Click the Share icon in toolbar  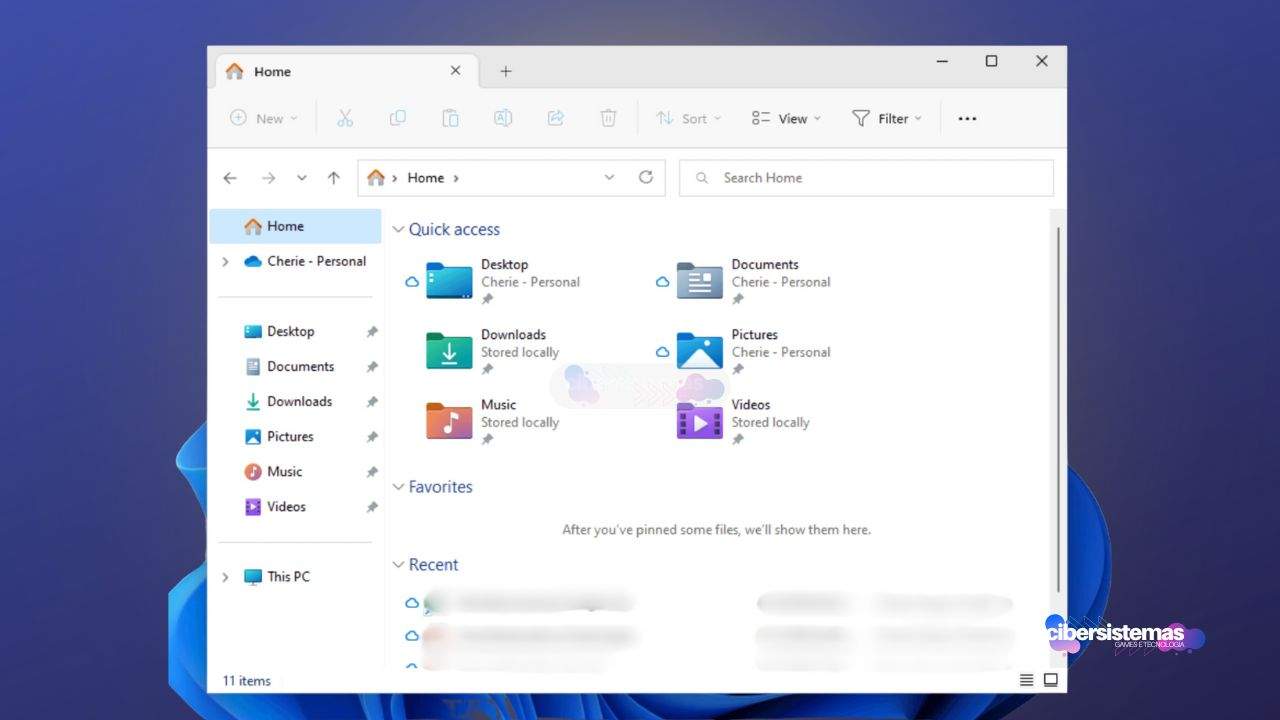tap(556, 118)
